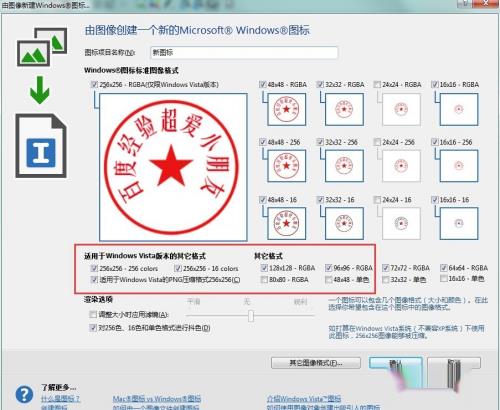Image resolution: width=500 pixels, height=410 pixels.
Task: Open the Mac图标 vs Windows图标 link
Action: pyautogui.click(x=157, y=398)
